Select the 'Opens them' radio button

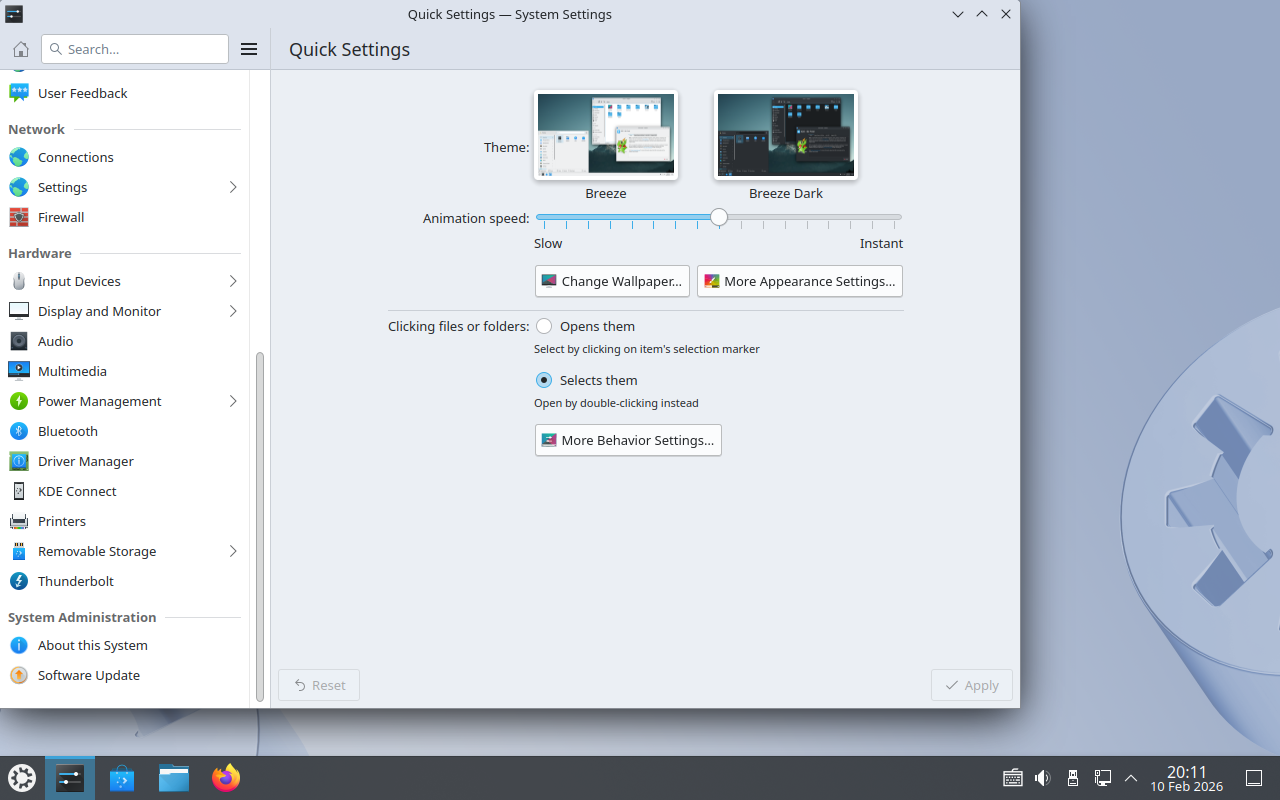[544, 326]
